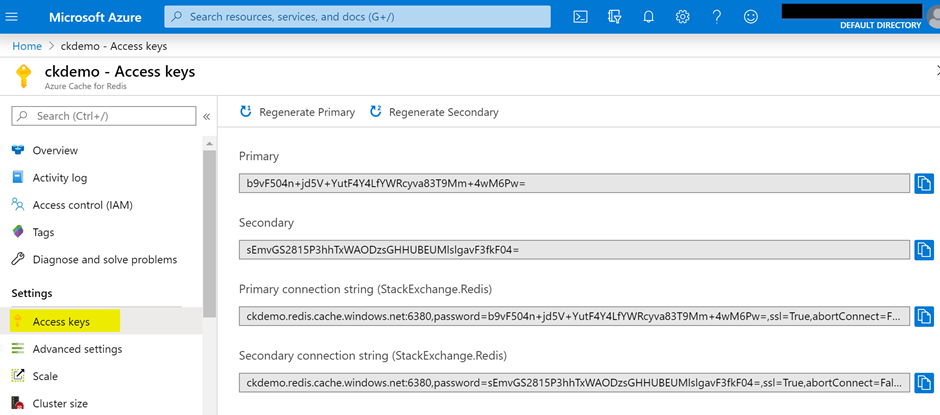Image resolution: width=940 pixels, height=415 pixels.
Task: Open the DEFAULT DIRECTORY account menu
Action: coord(880,25)
